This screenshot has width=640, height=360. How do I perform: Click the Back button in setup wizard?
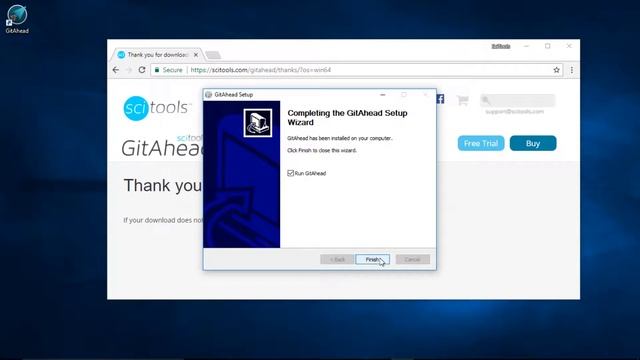pos(337,260)
